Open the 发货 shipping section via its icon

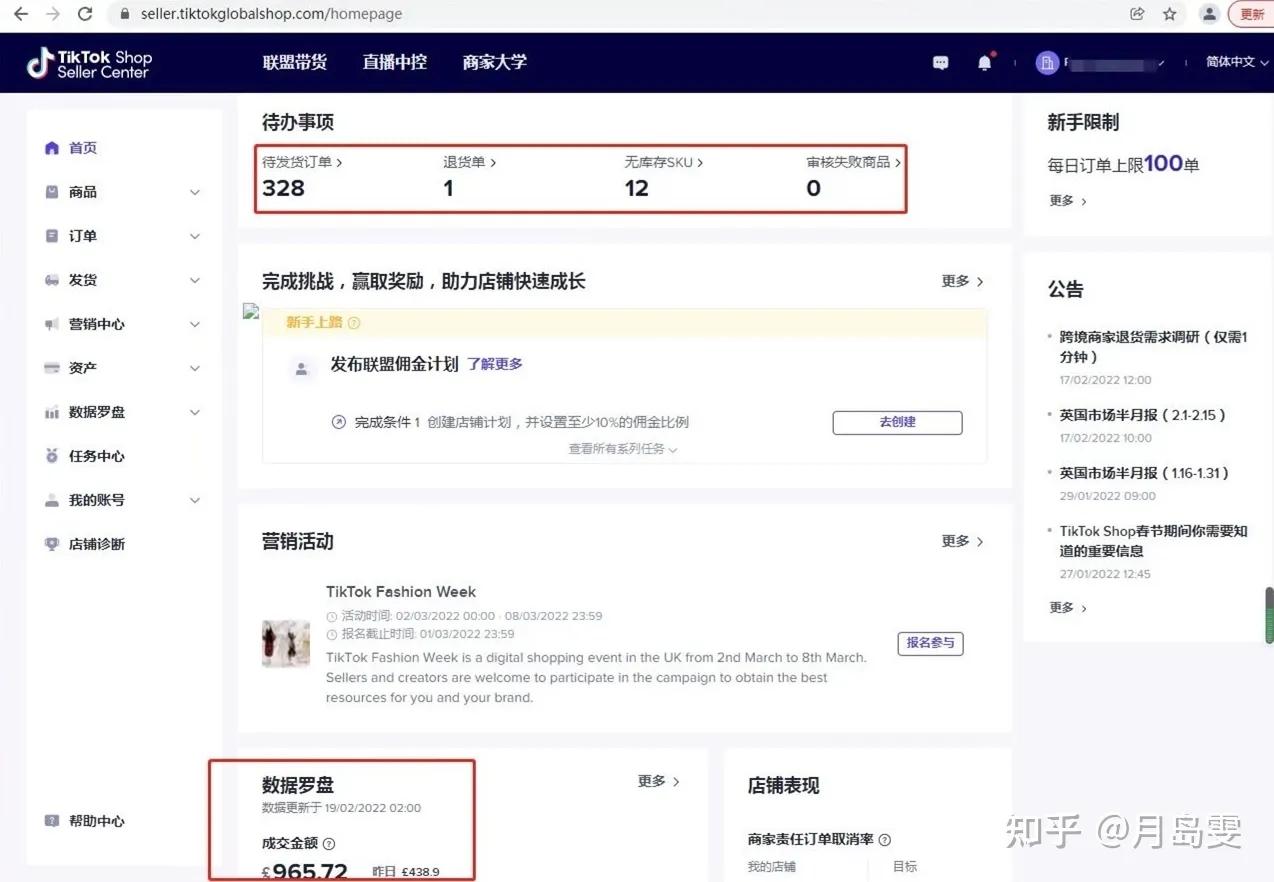point(51,280)
